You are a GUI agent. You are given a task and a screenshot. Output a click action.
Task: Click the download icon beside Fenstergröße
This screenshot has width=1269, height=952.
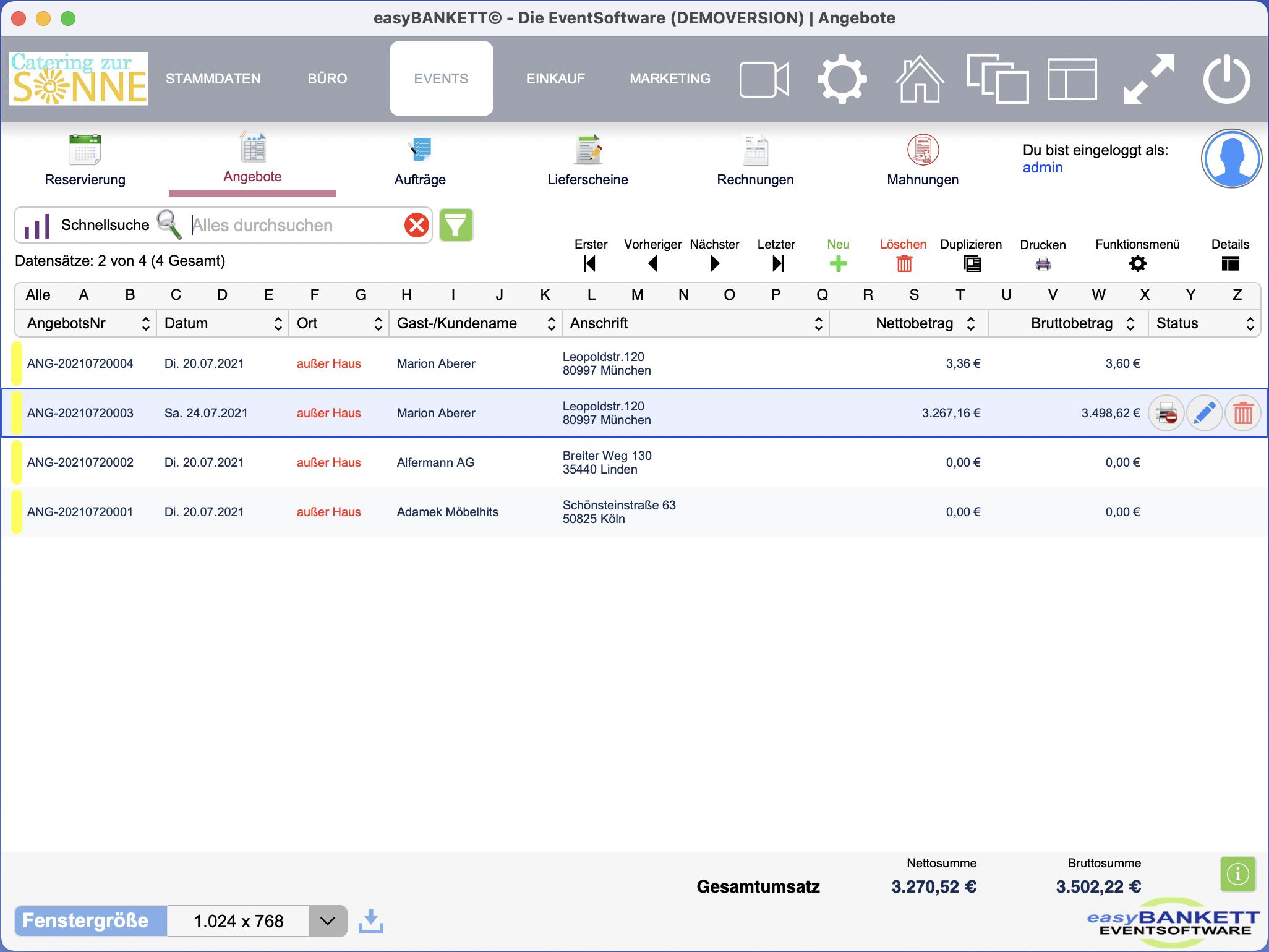click(x=371, y=921)
